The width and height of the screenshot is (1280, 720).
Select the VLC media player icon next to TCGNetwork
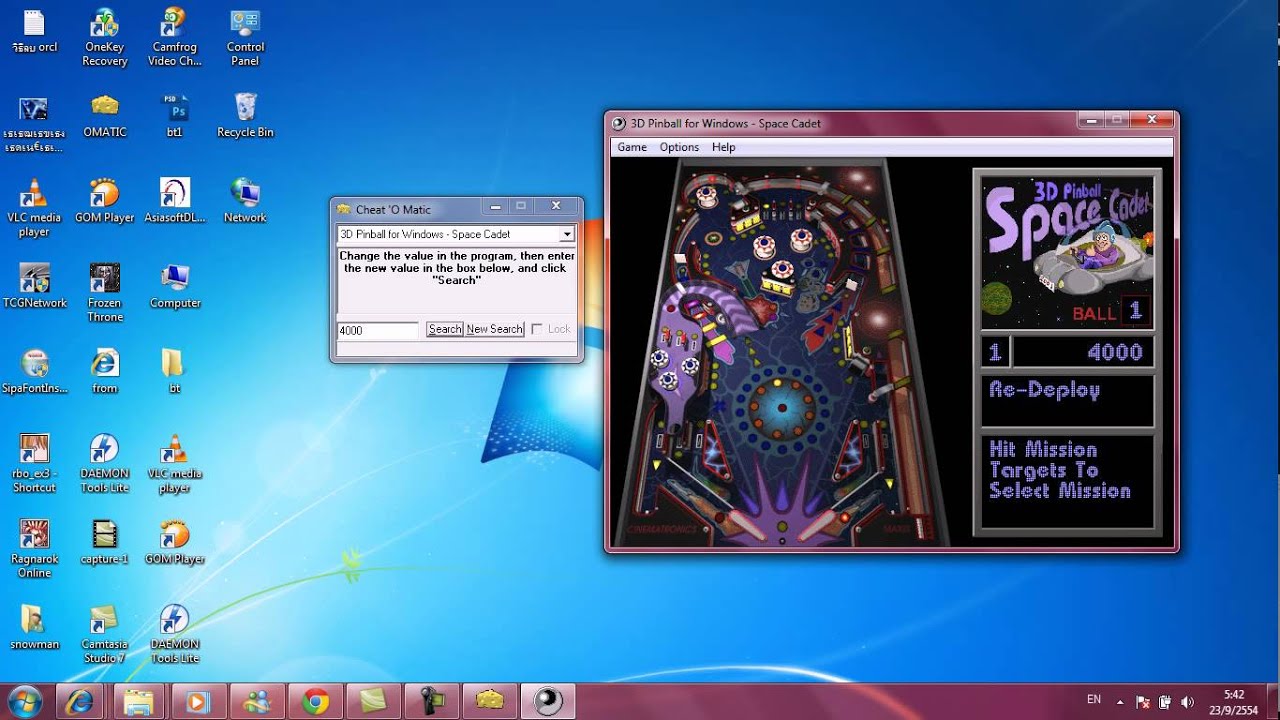(x=35, y=207)
